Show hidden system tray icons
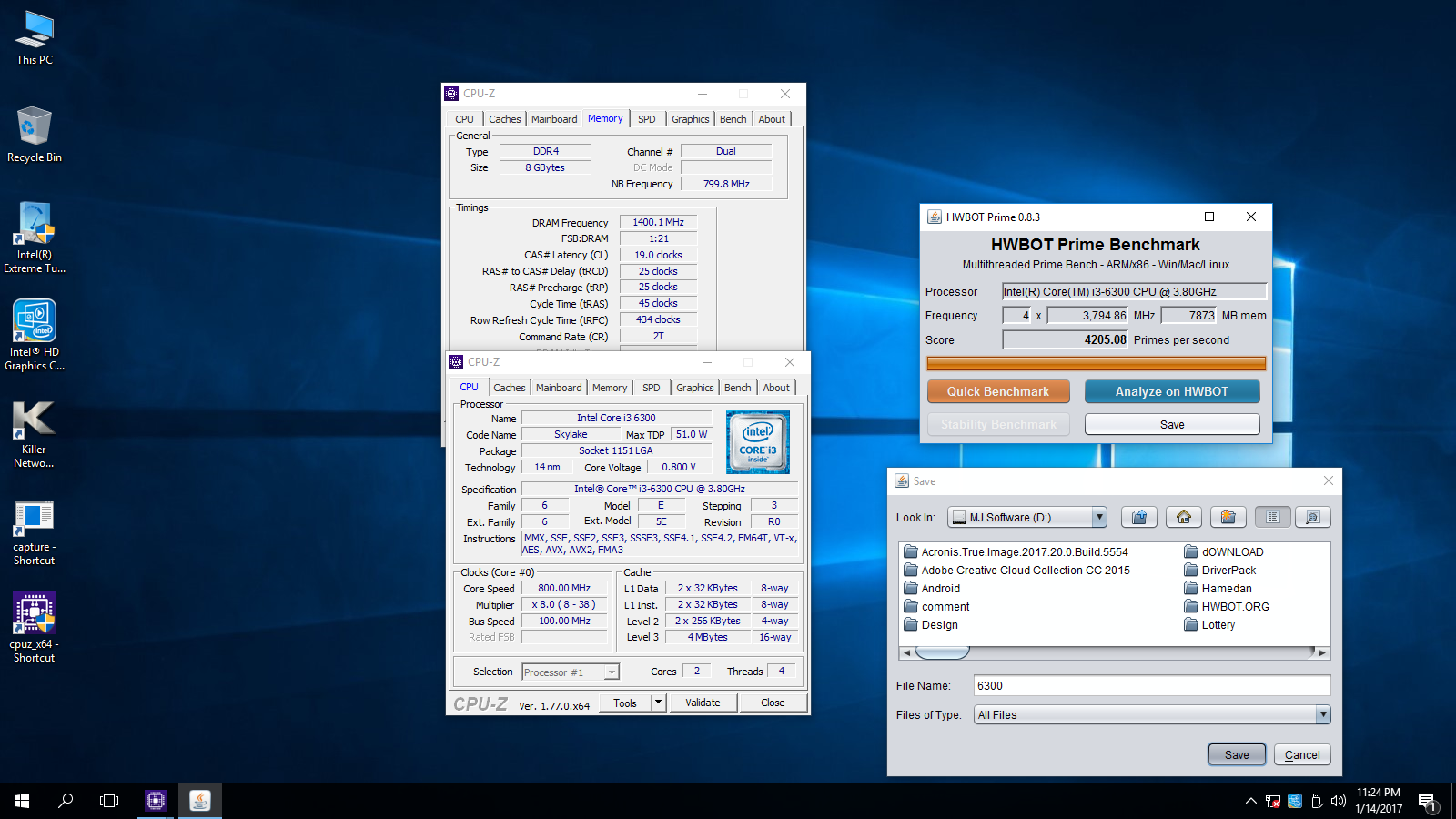This screenshot has width=1456, height=819. click(x=1251, y=801)
